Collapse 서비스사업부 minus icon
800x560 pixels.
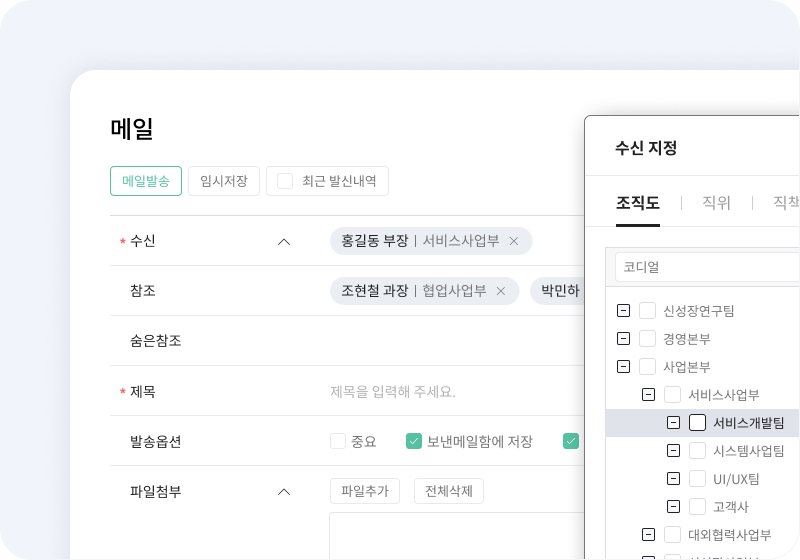click(649, 395)
